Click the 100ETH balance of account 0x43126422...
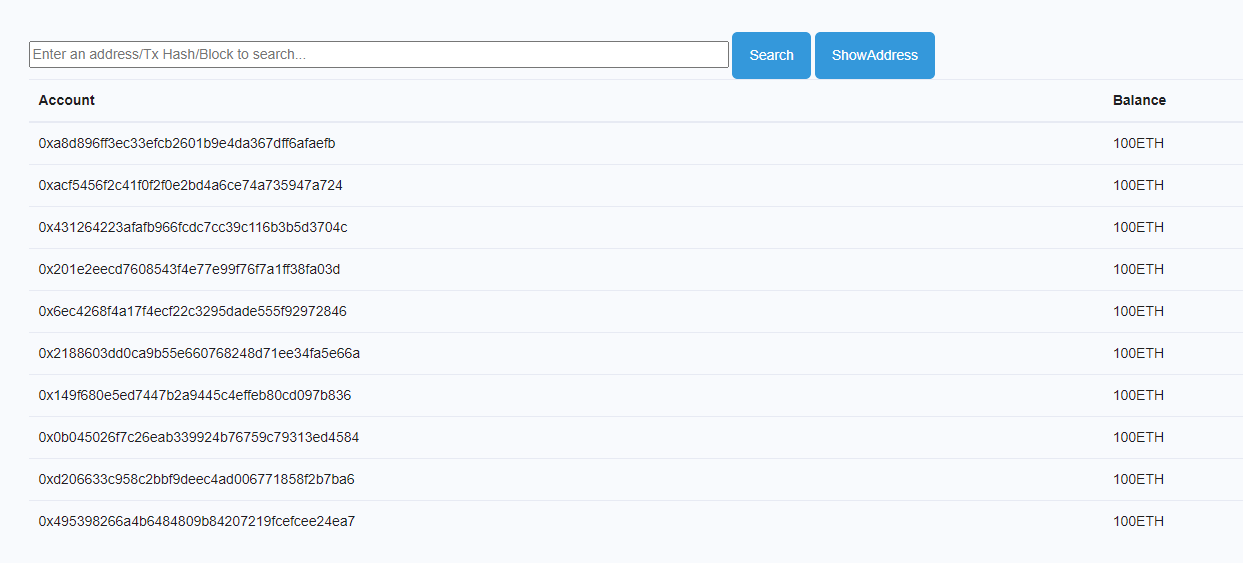1243x563 pixels. pos(1138,227)
